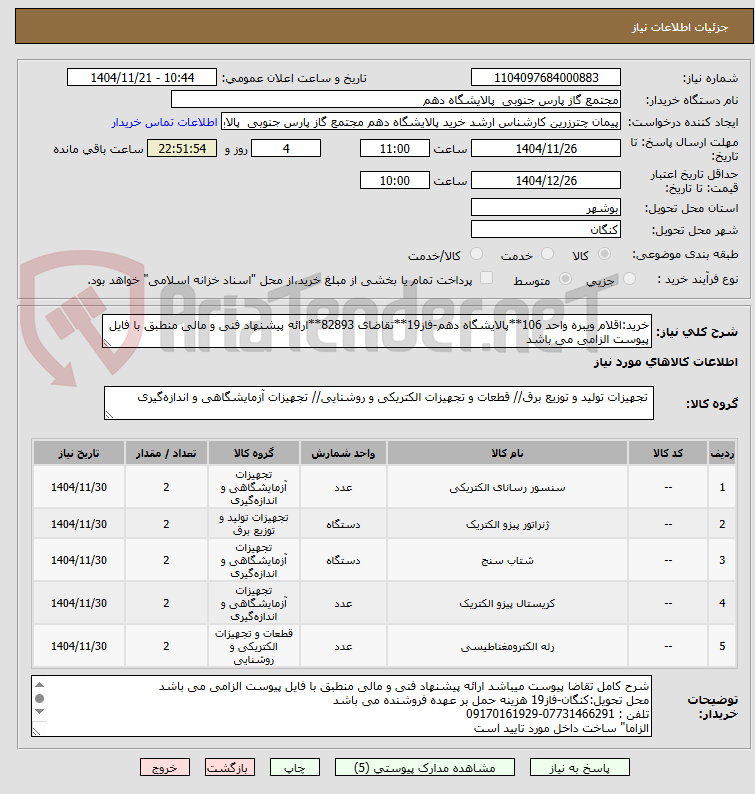This screenshot has width=755, height=794.
Task: Click the 'تعداد / مقدار' column header
Action: (166, 453)
